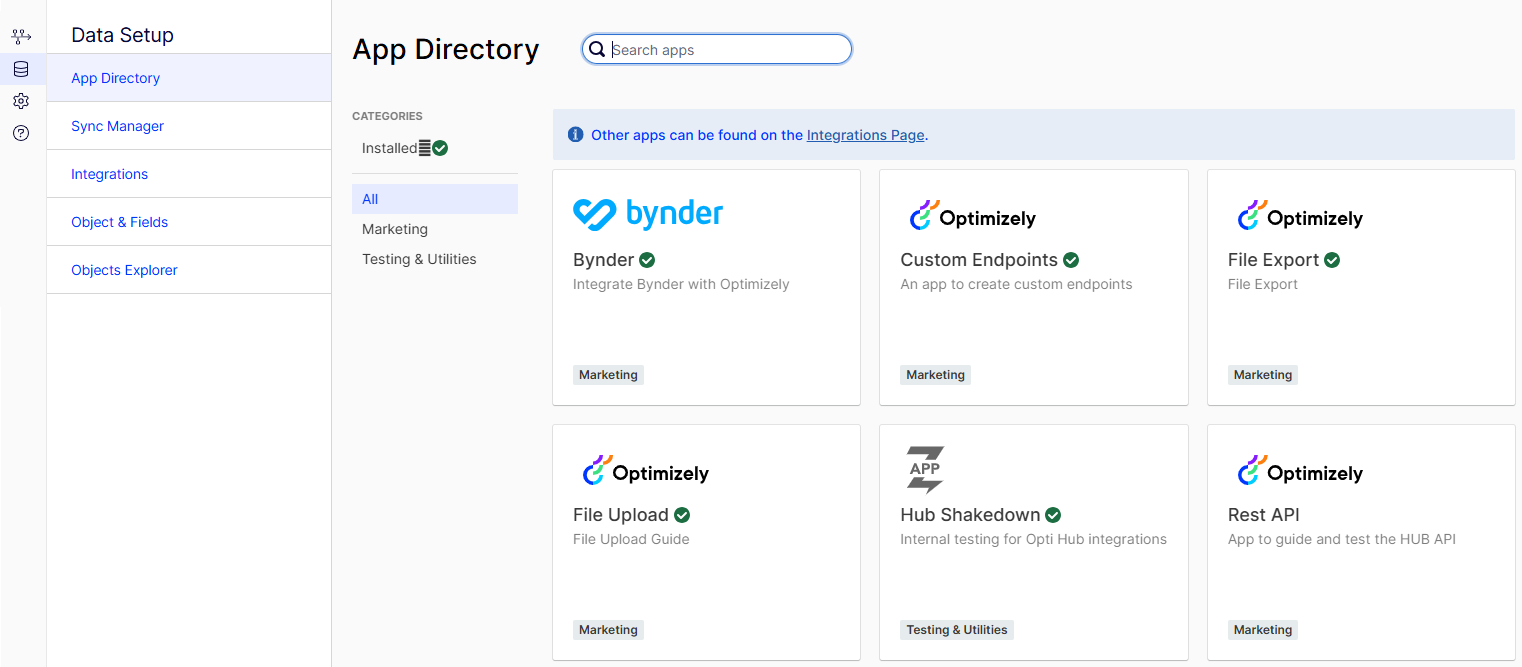The width and height of the screenshot is (1522, 667).
Task: Open the Custom Endpoints app title
Action: 979,260
